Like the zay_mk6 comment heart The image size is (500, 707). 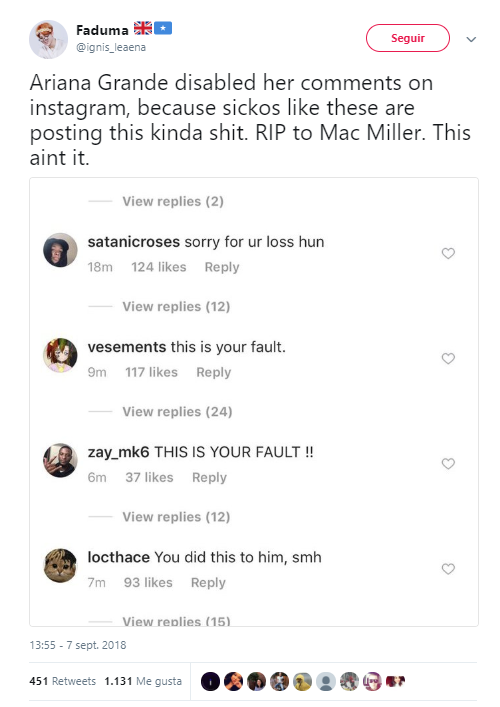click(448, 464)
